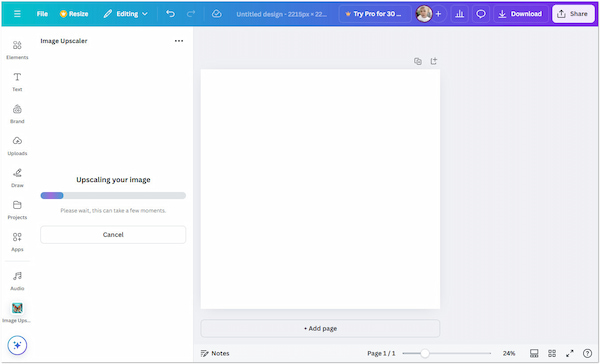Toggle grid view of pages
This screenshot has width=600, height=364.
(x=552, y=353)
